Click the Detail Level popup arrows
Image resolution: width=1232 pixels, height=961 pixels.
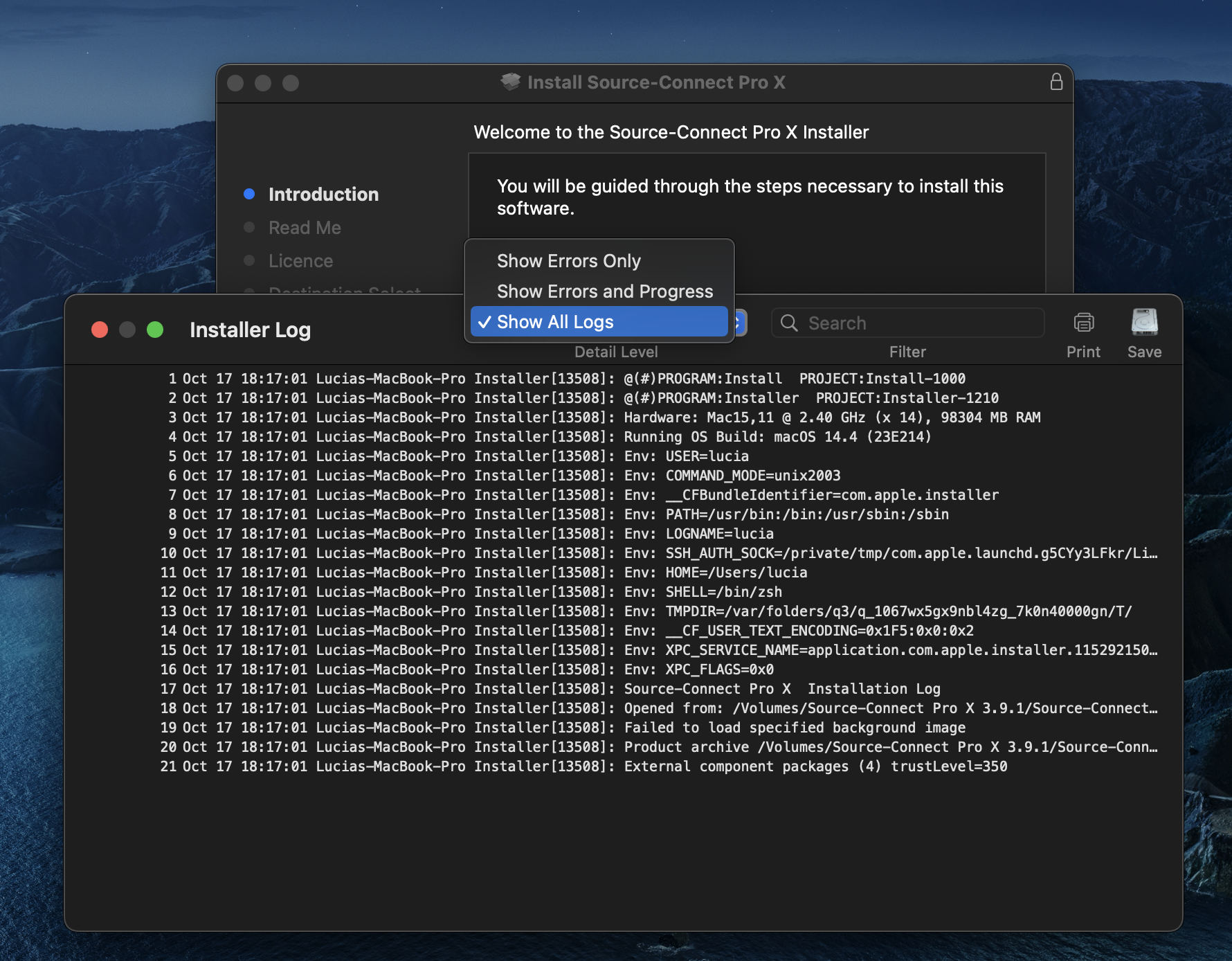point(739,323)
